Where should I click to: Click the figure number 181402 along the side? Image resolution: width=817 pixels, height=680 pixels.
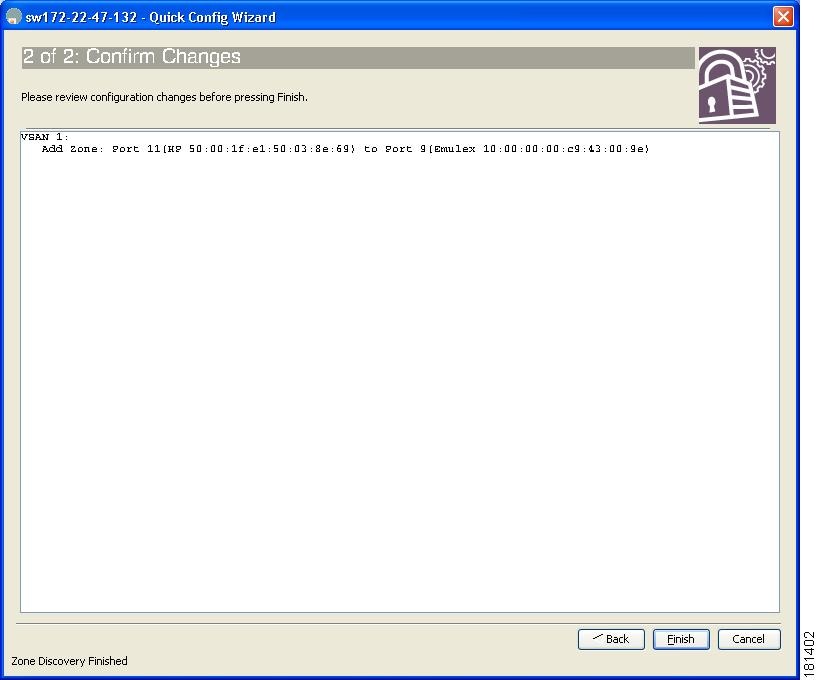809,653
